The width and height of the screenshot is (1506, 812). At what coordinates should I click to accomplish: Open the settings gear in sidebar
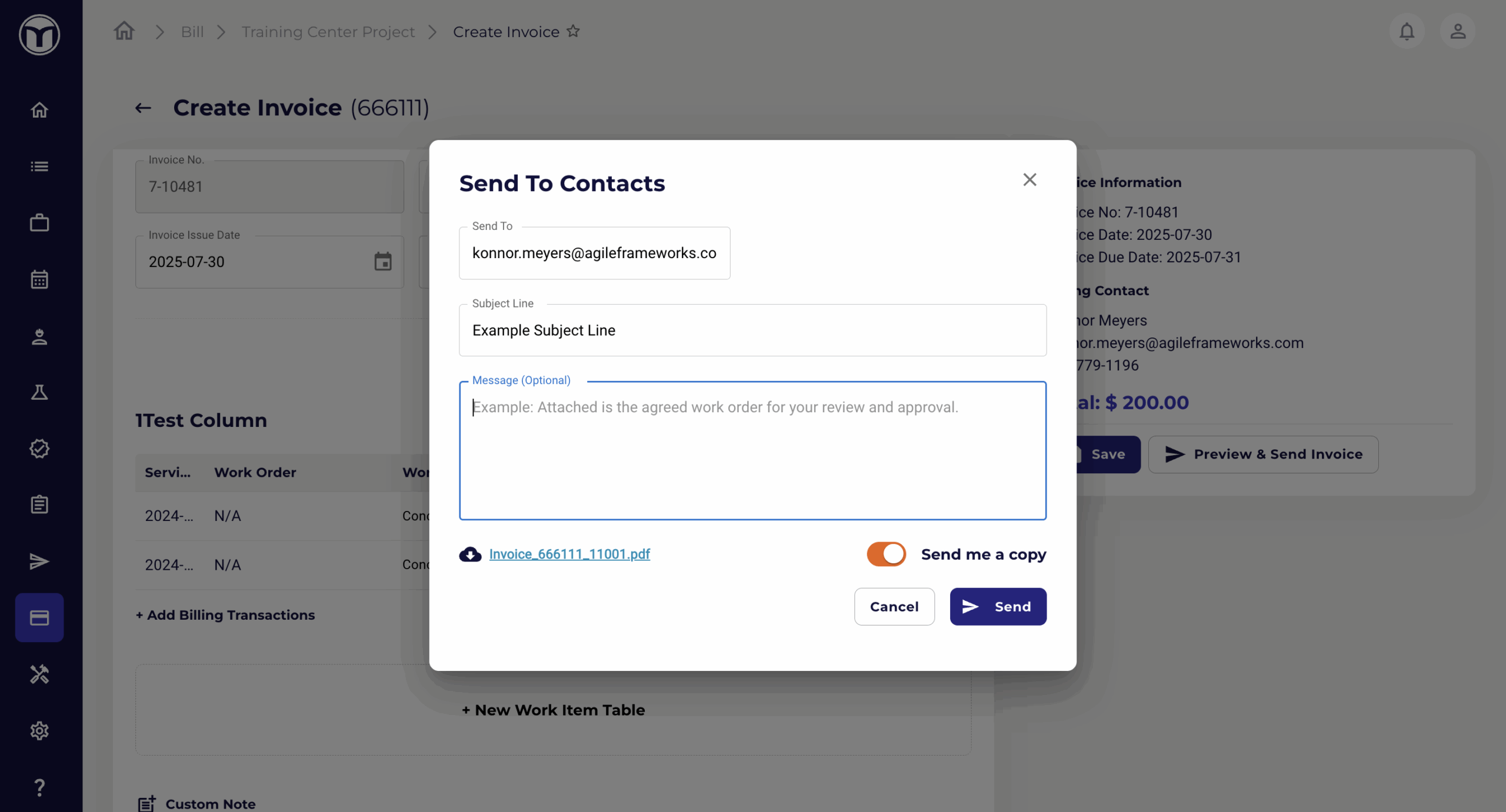[x=39, y=731]
